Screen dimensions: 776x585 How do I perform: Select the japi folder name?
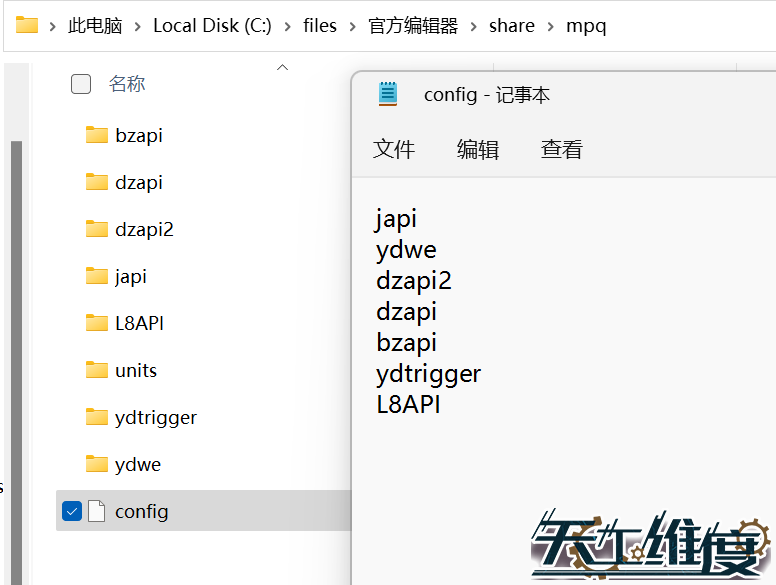click(131, 276)
